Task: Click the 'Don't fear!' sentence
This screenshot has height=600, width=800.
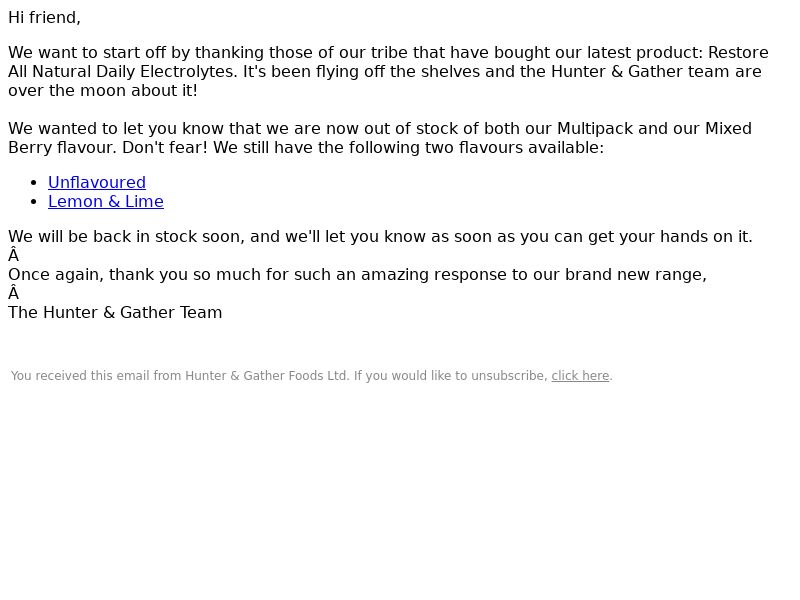Action: coord(165,147)
